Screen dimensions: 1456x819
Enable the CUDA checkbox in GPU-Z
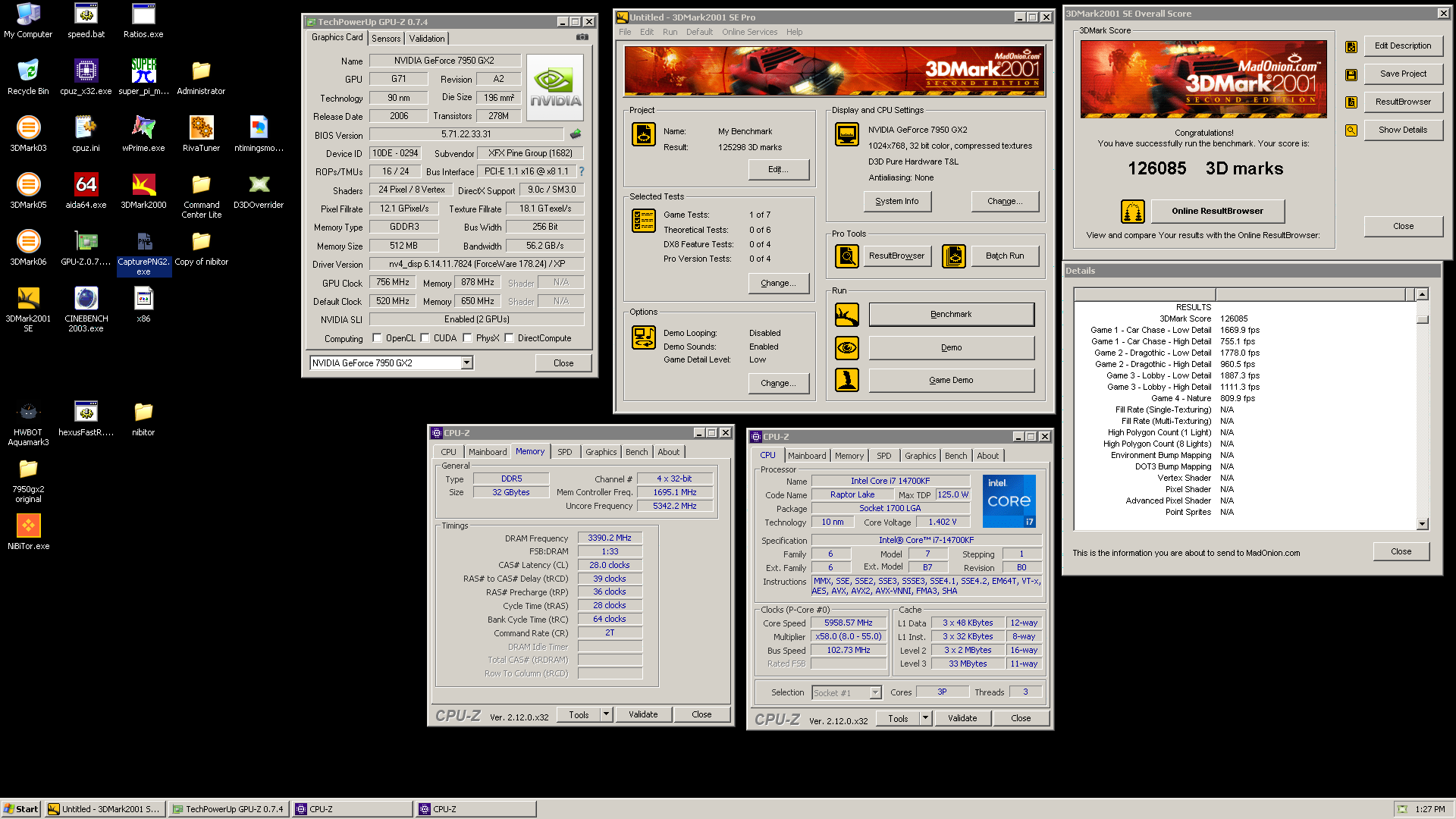tap(425, 338)
